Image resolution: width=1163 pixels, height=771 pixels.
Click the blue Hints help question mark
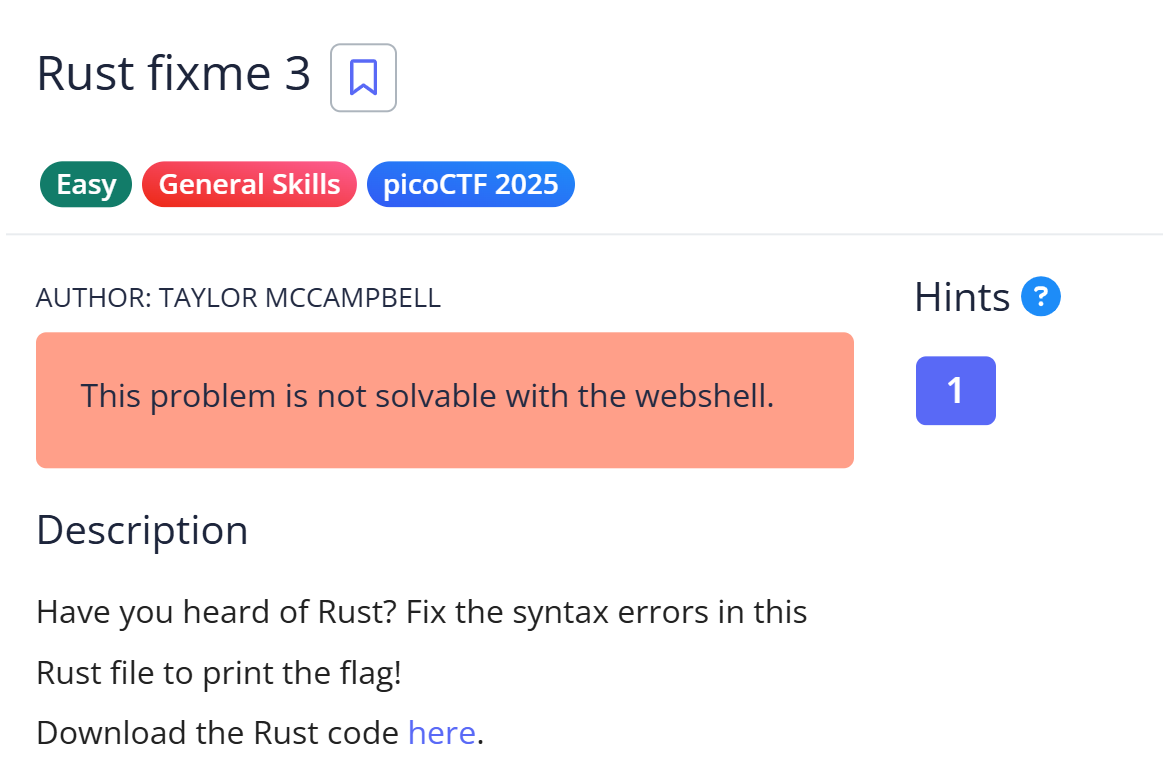pyautogui.click(x=1041, y=297)
